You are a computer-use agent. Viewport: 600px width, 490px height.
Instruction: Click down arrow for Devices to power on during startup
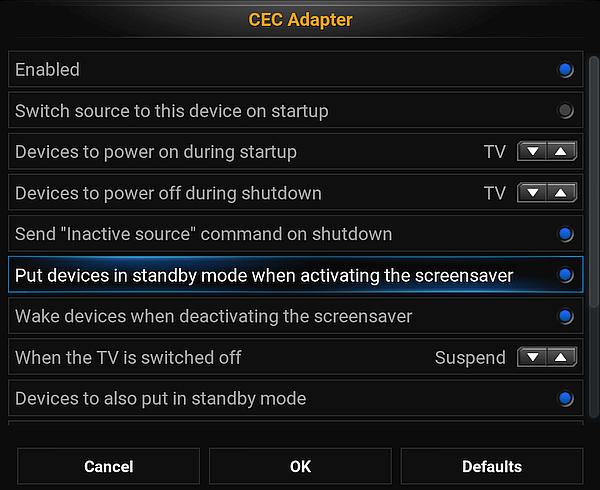pos(534,152)
